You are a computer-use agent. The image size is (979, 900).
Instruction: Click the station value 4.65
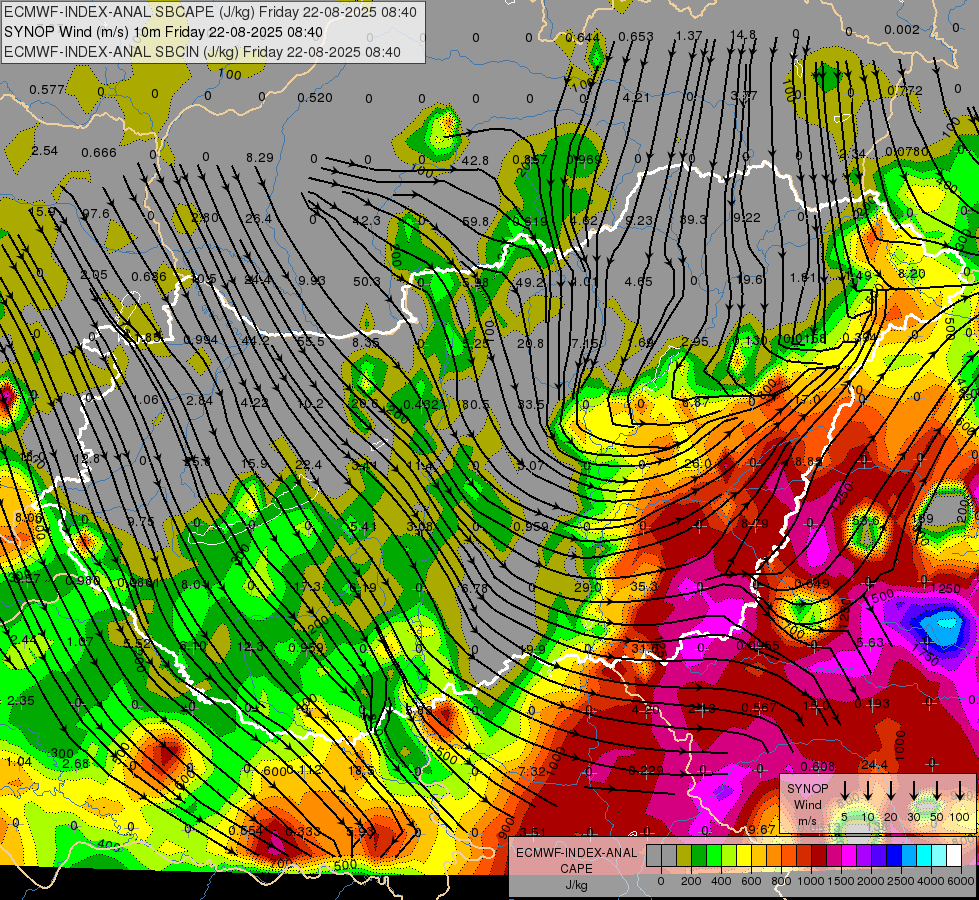pos(639,281)
